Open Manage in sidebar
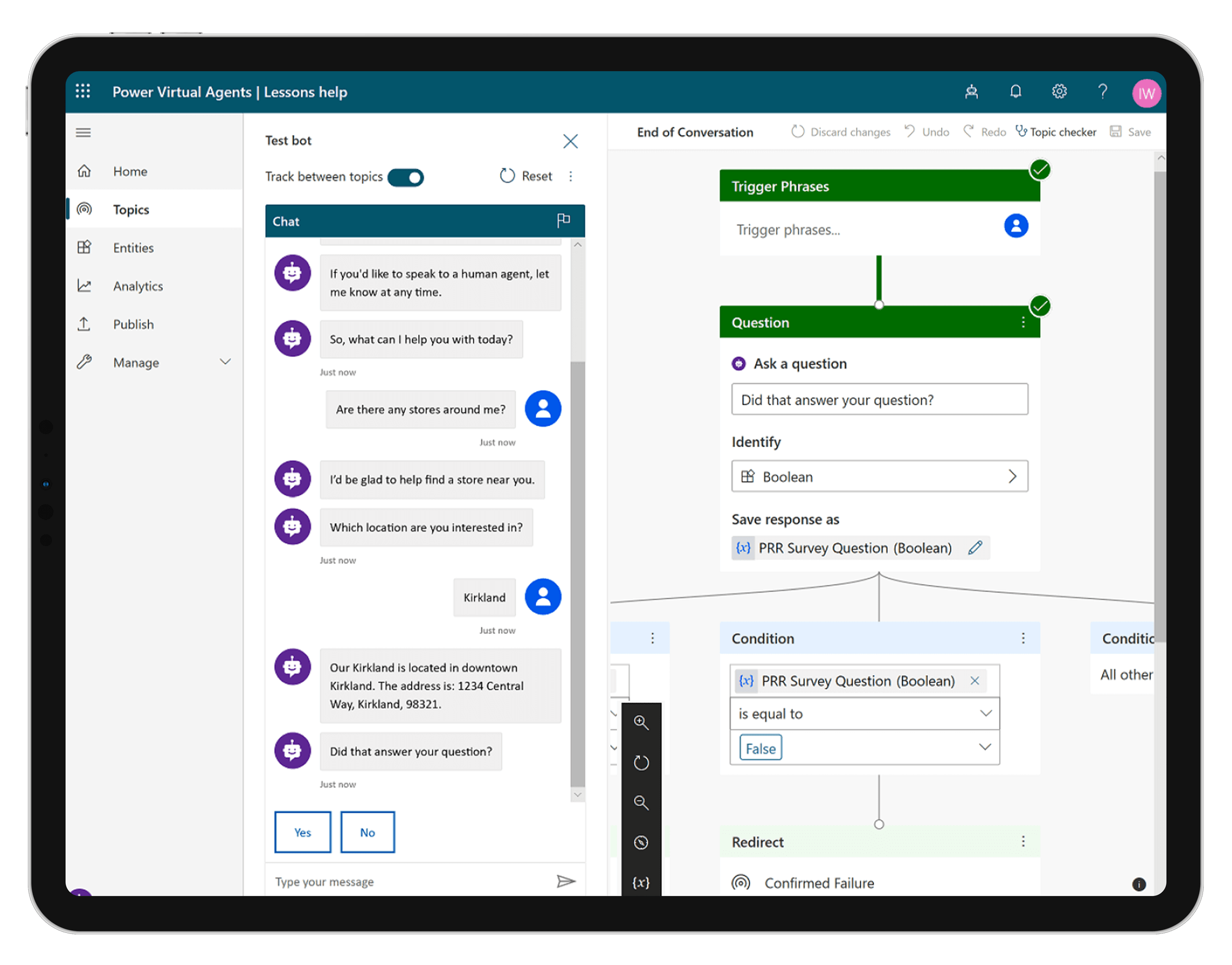This screenshot has width=1232, height=965. [154, 362]
